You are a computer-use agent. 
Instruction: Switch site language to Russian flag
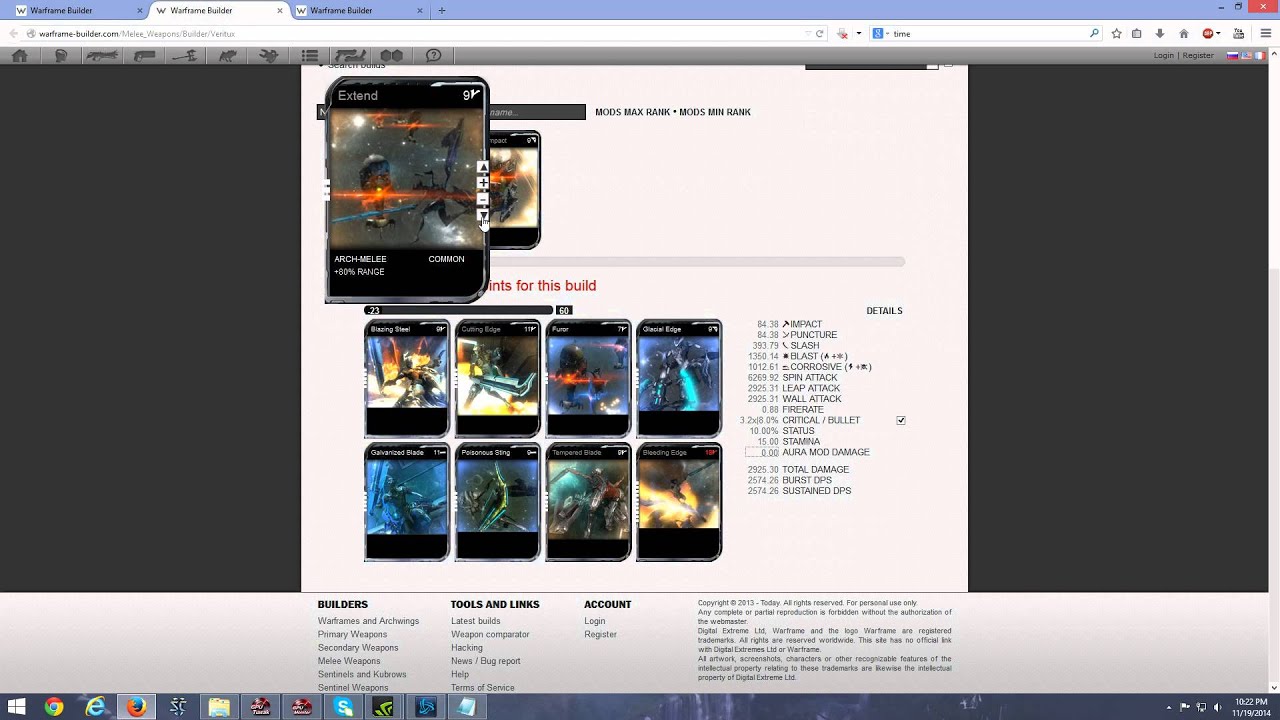point(1233,56)
